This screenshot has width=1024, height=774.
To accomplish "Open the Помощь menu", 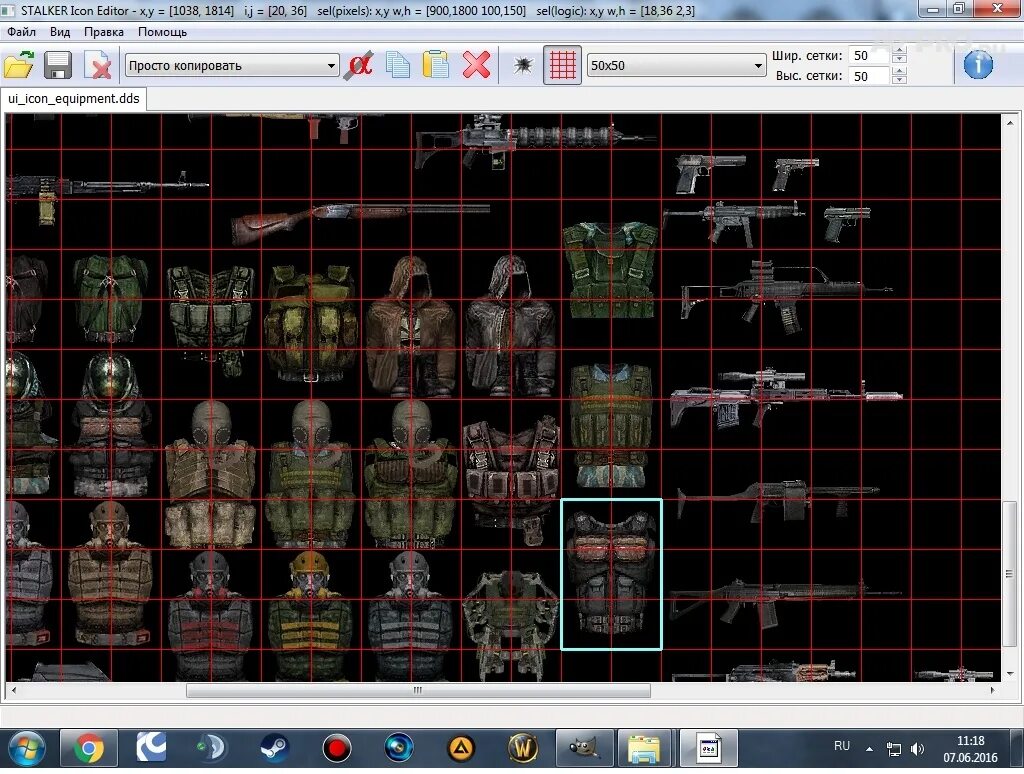I will (x=162, y=31).
